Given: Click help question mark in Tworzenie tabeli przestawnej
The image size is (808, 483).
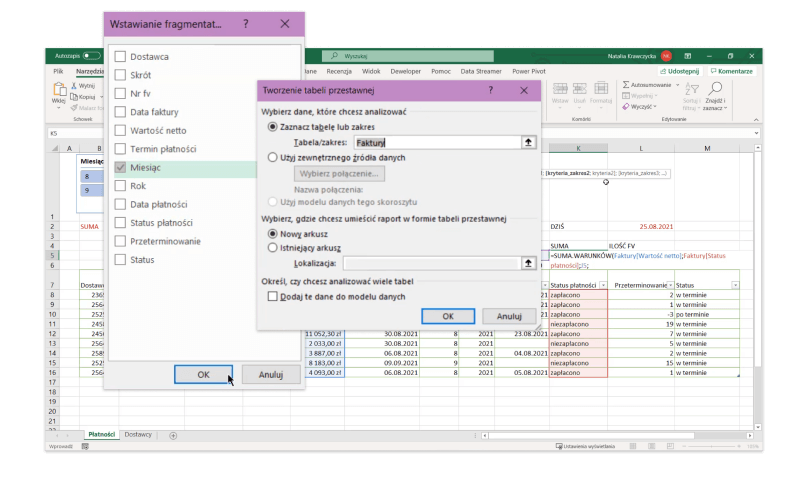Looking at the screenshot, I should click(x=490, y=90).
